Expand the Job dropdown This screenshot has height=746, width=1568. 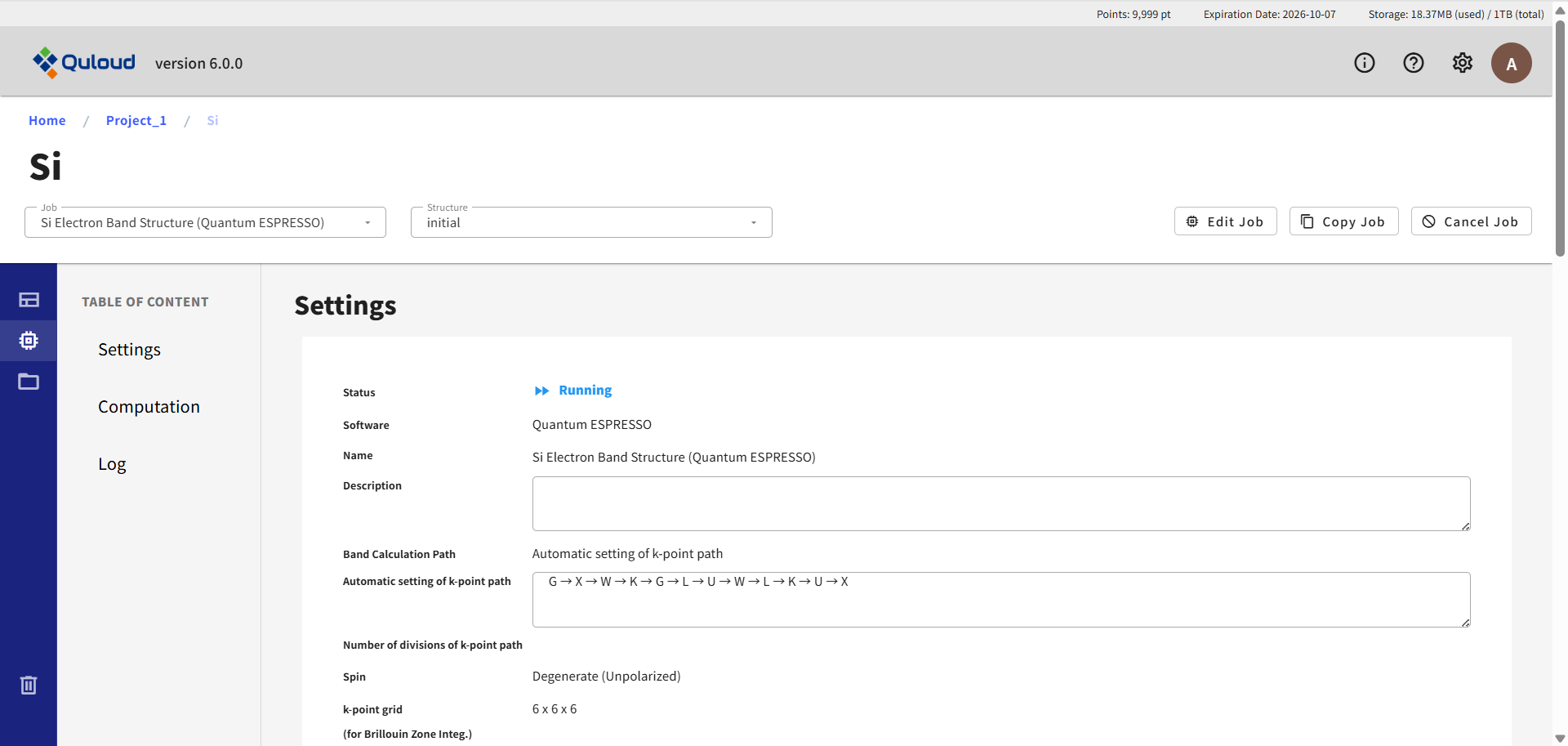pos(205,222)
